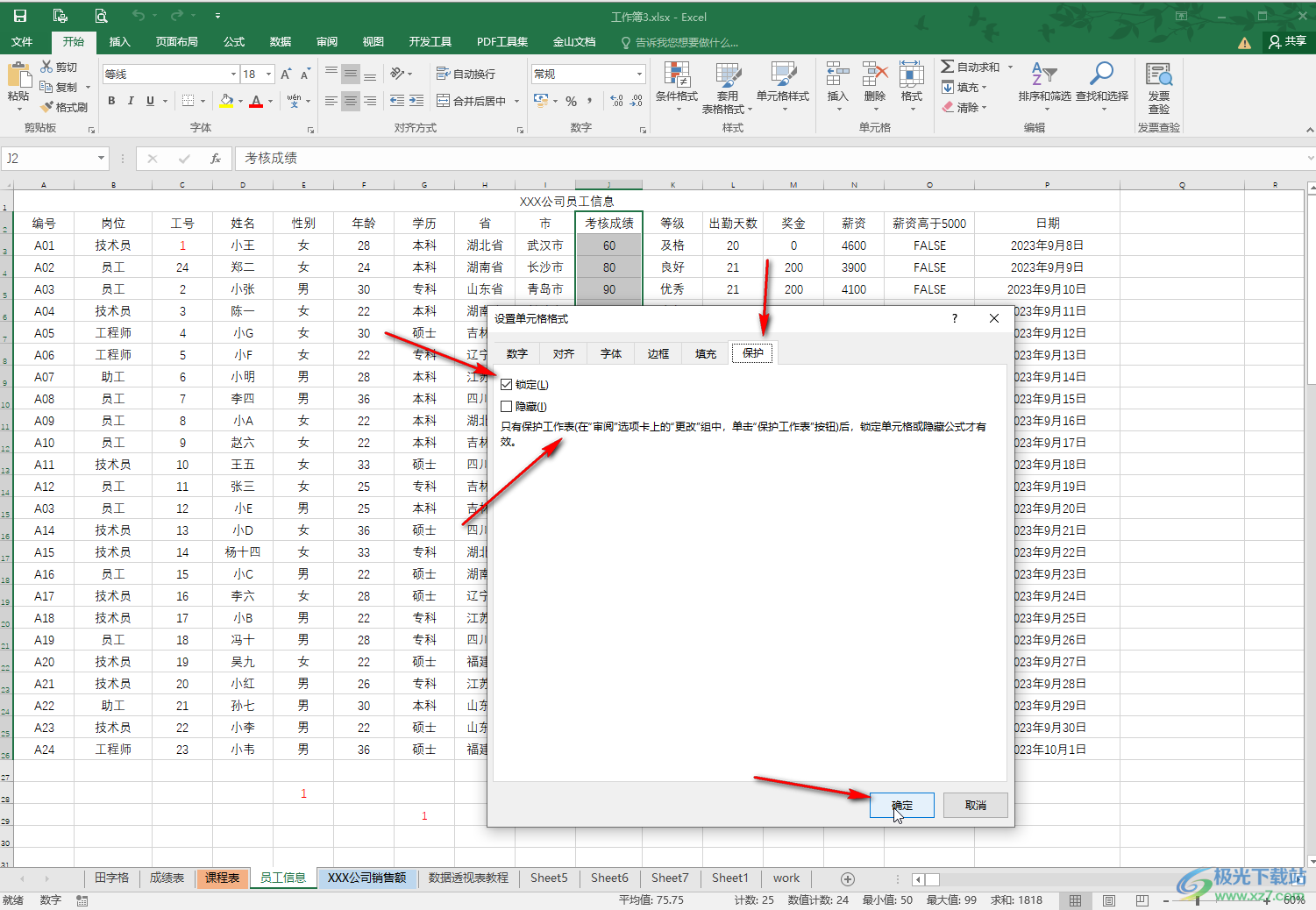Click the fill color yellow swatch icon
Screen dimensions: 1316x910
(x=226, y=101)
